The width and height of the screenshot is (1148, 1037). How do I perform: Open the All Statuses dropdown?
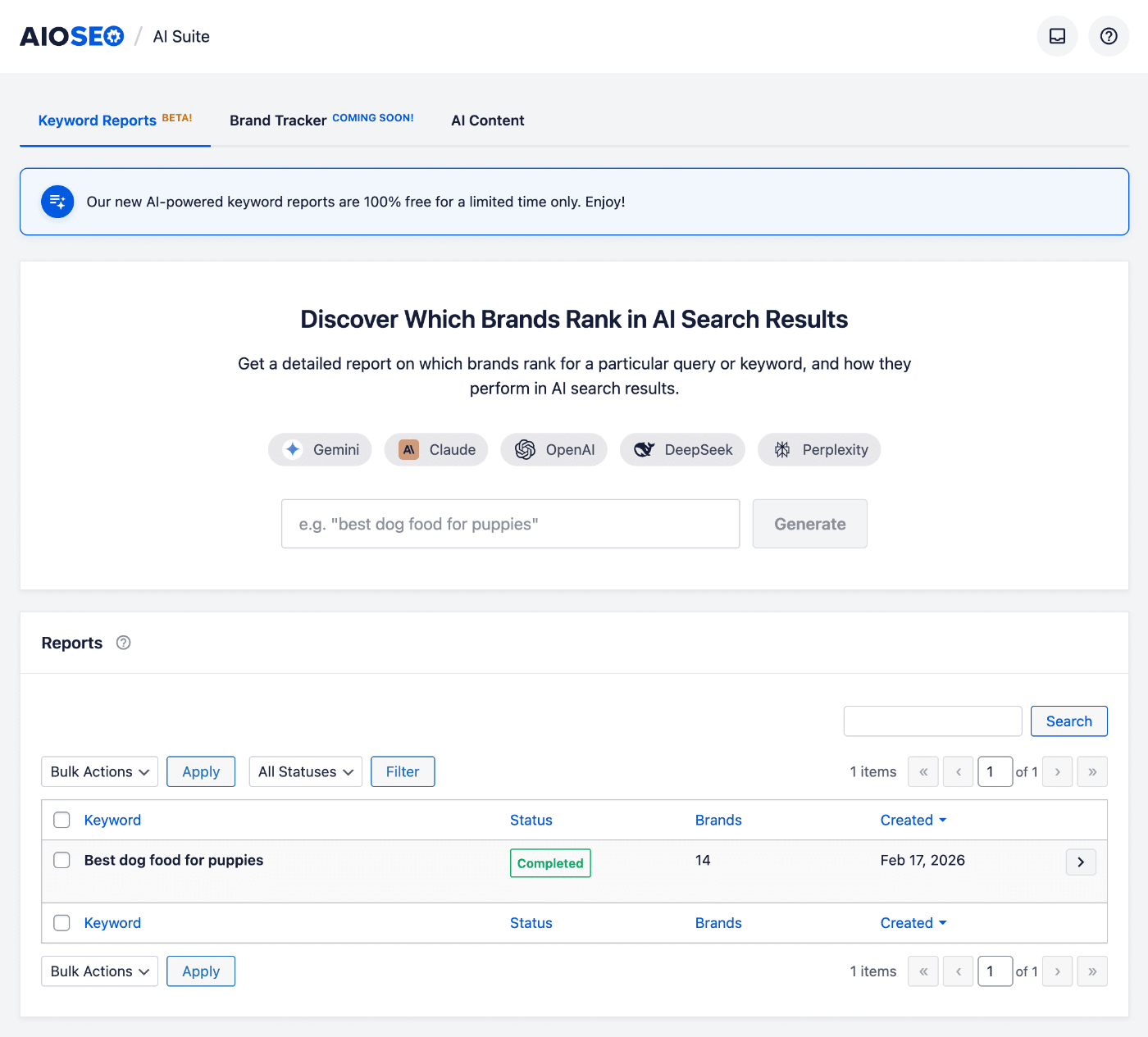click(x=305, y=771)
